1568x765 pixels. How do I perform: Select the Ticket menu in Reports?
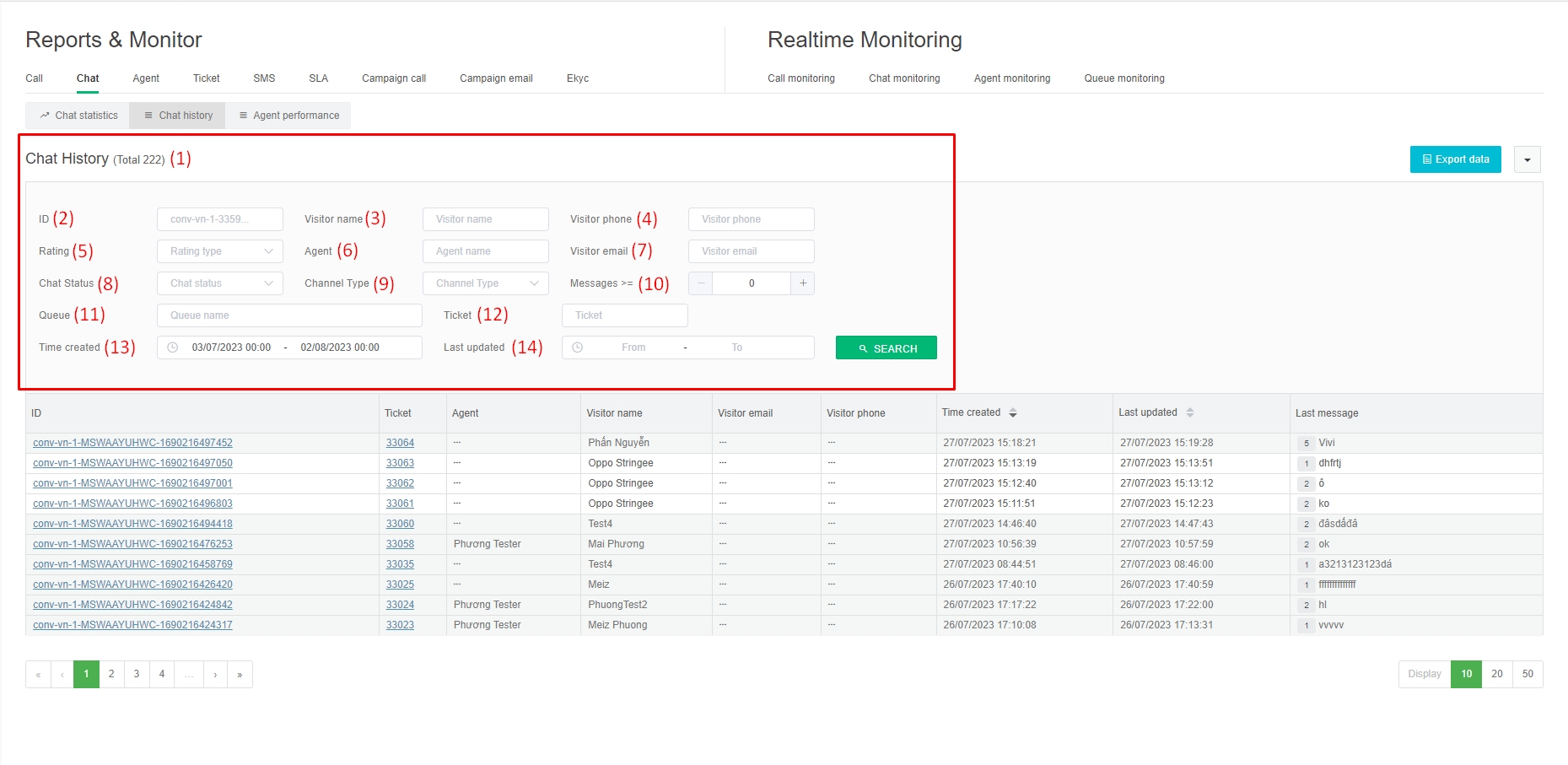coord(206,78)
